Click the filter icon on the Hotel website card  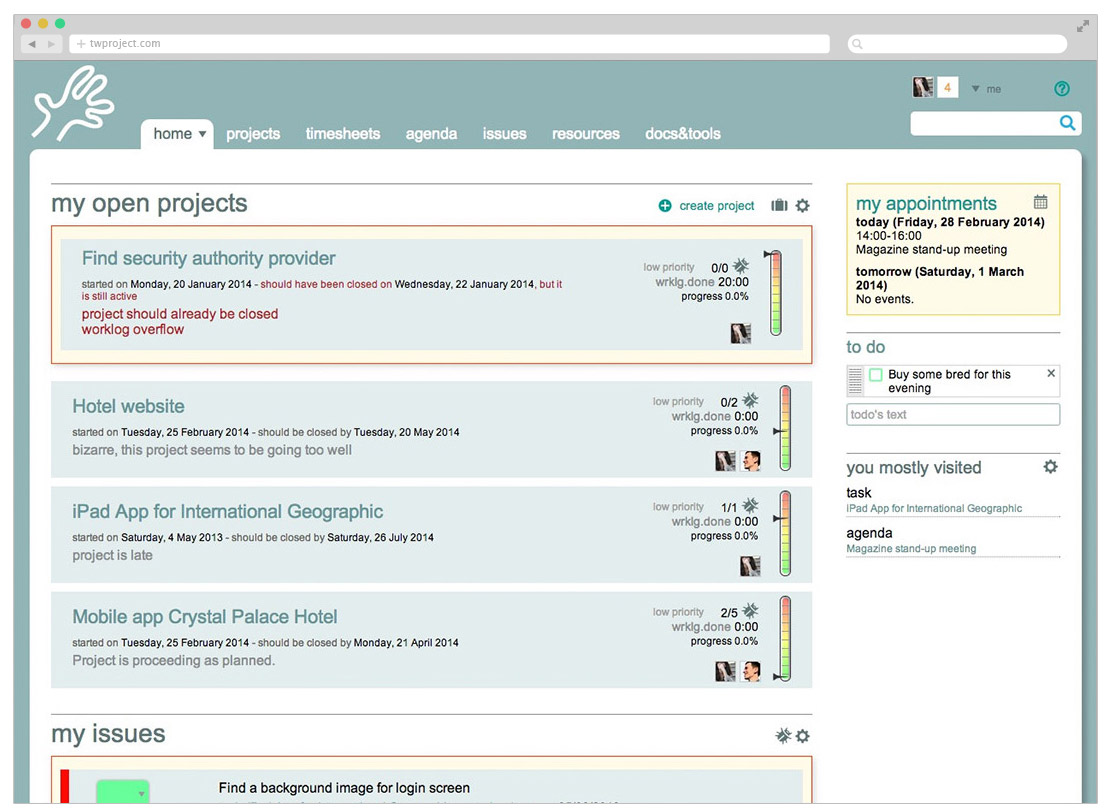point(752,399)
